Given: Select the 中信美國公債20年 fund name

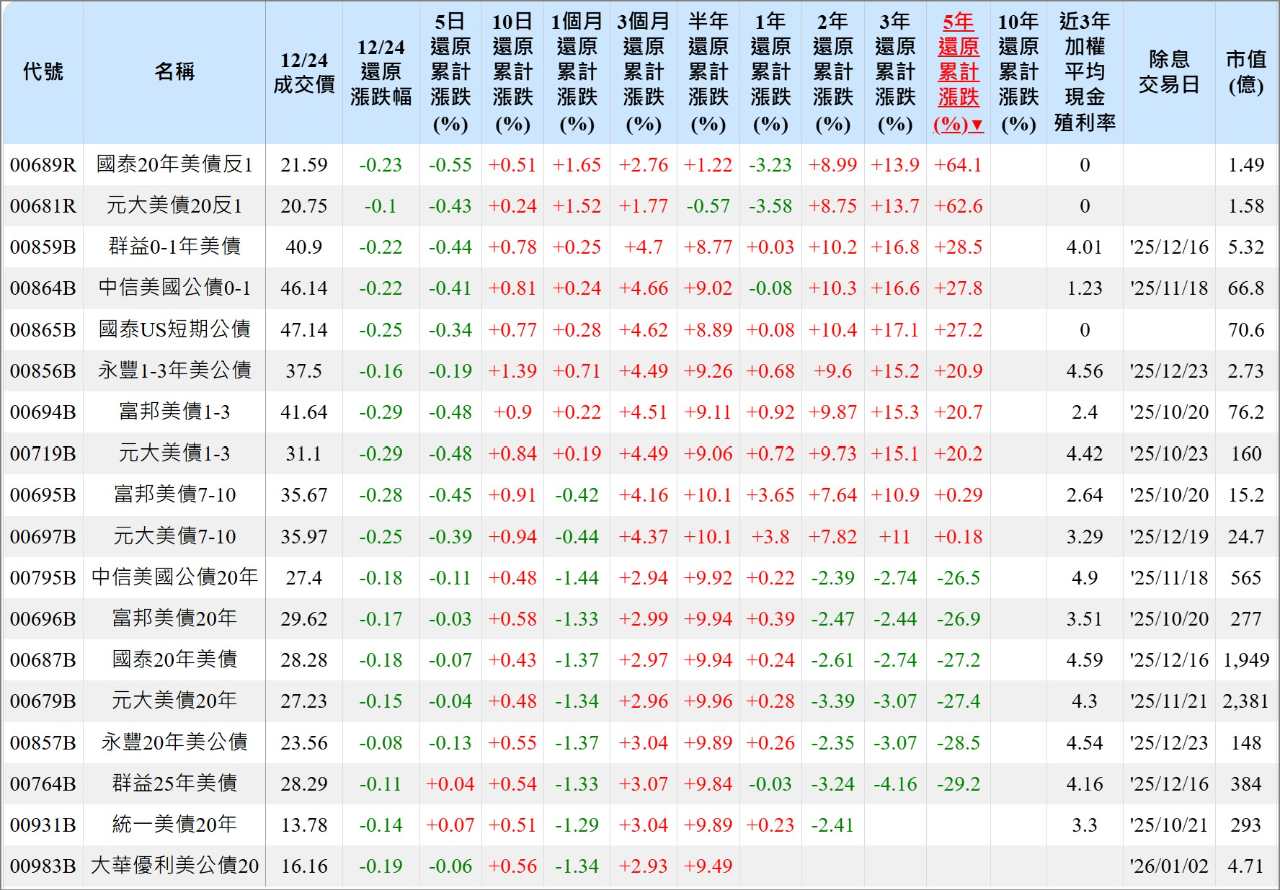Looking at the screenshot, I should [x=174, y=577].
